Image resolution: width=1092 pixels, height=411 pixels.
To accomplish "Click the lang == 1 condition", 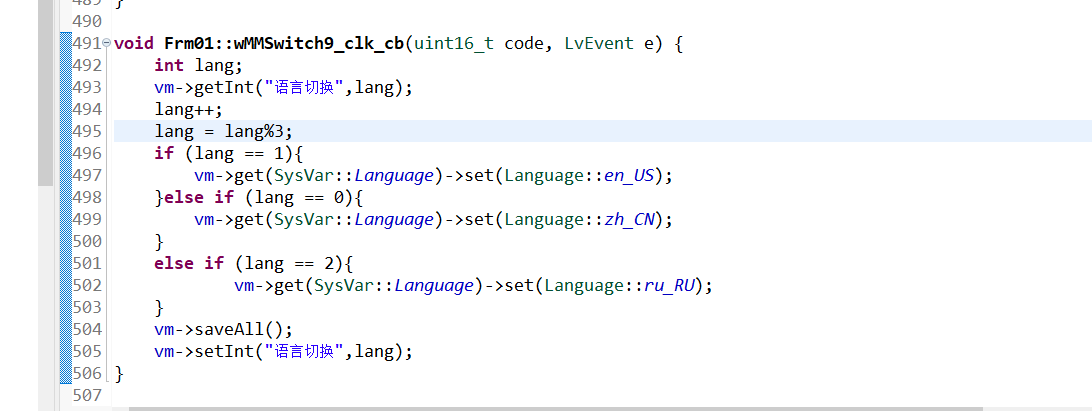I will (x=239, y=153).
